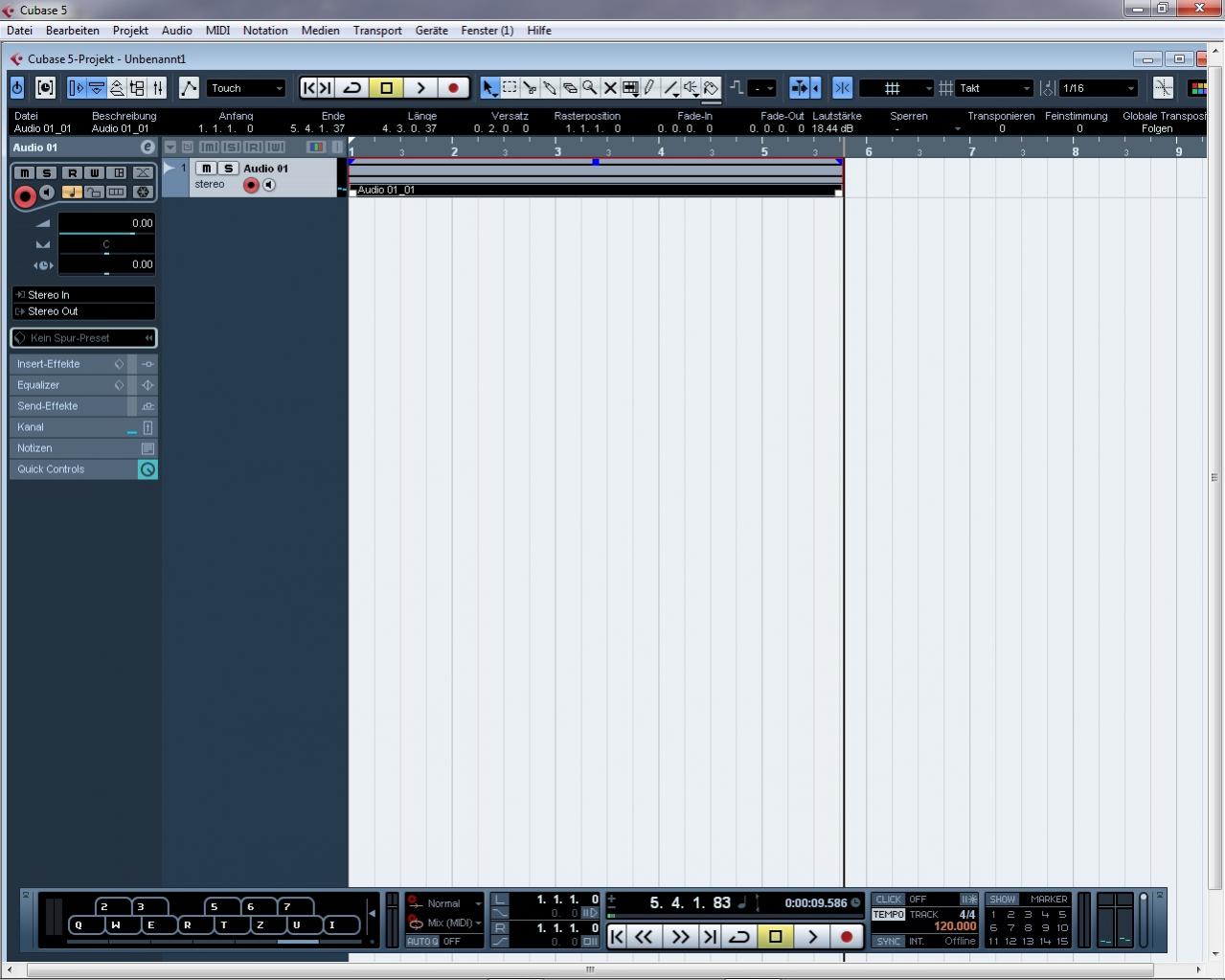The height and width of the screenshot is (980, 1225).
Task: Expand Send-Effekte inspector section
Action: point(83,406)
